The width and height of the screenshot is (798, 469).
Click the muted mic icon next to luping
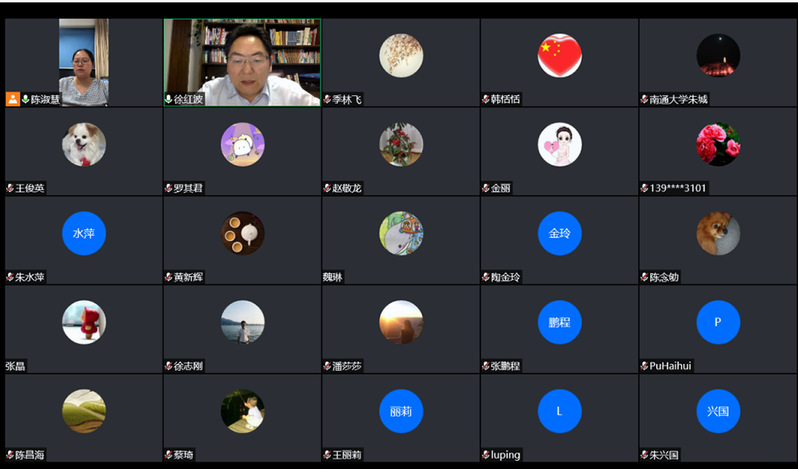(x=486, y=455)
